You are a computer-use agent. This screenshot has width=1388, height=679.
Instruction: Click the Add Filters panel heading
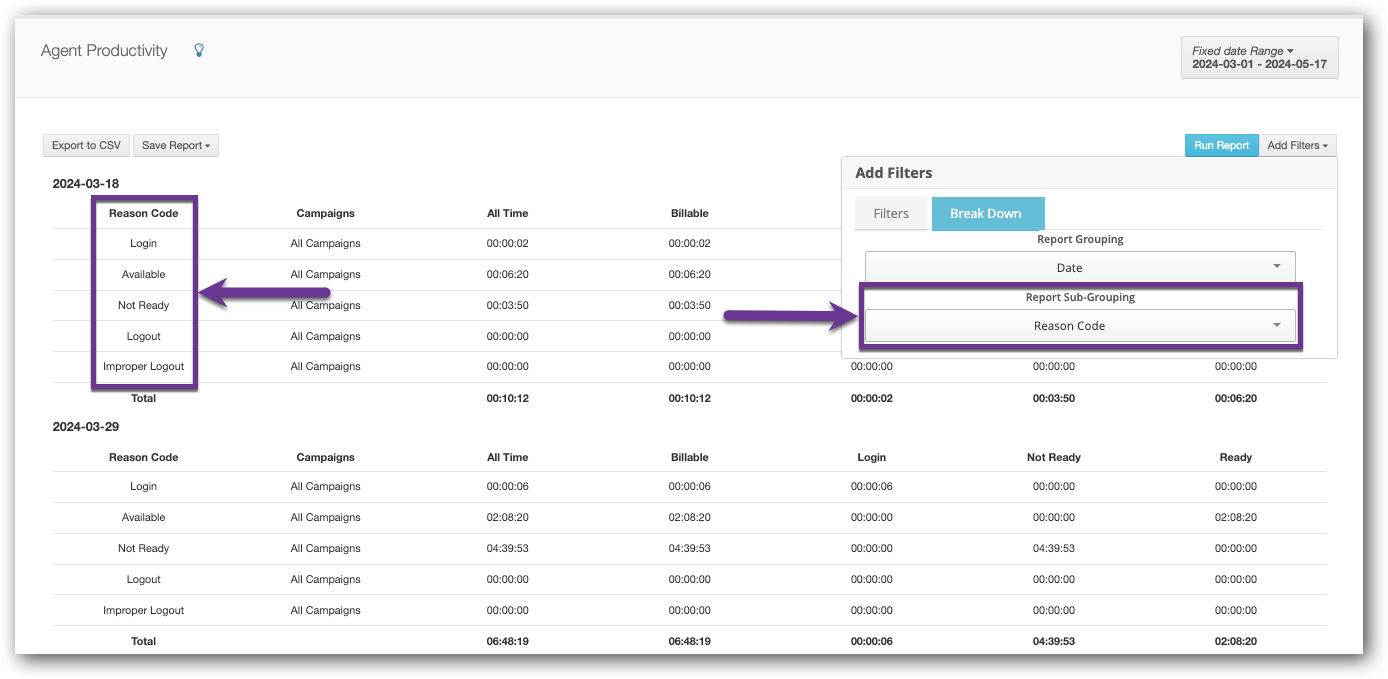[893, 173]
